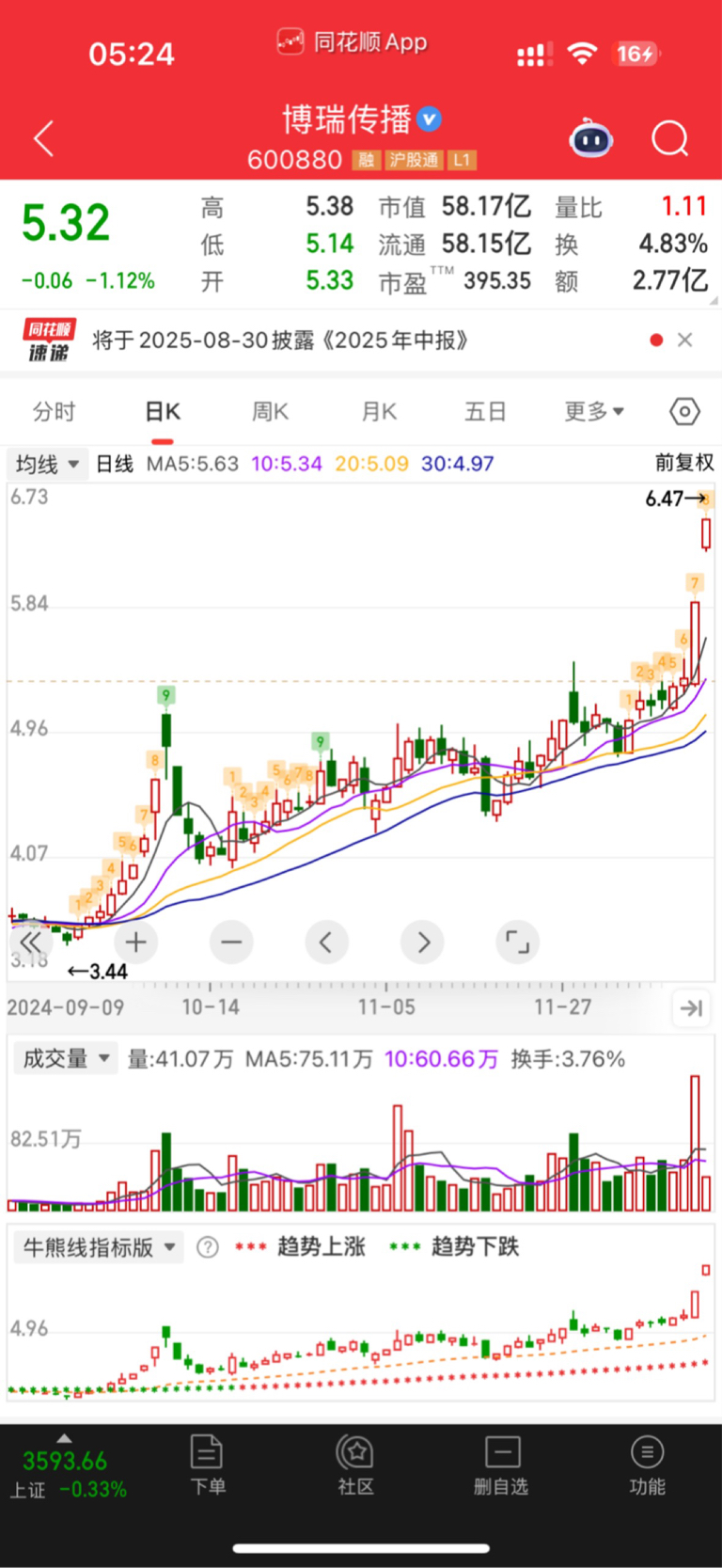The image size is (722, 1568).
Task: Switch to 周K tab
Action: click(x=271, y=411)
